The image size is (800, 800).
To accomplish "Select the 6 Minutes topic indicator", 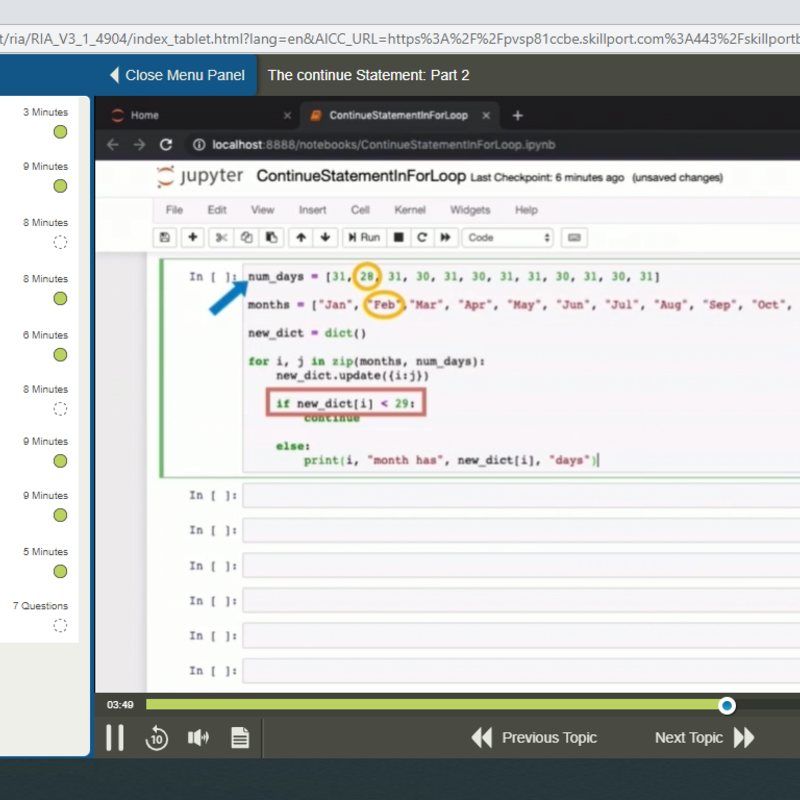I will (60, 355).
